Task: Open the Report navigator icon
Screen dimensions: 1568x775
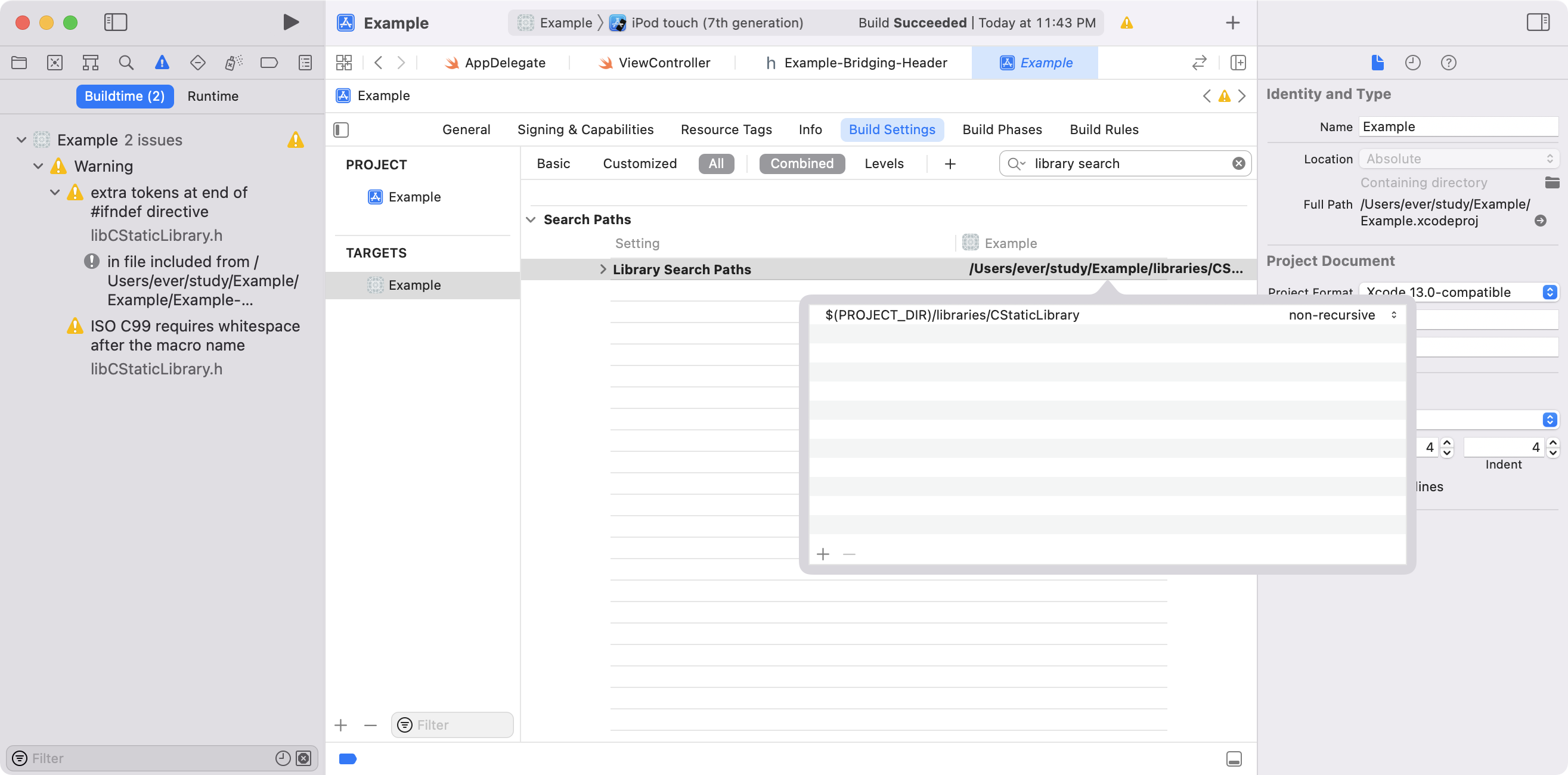Action: click(305, 63)
